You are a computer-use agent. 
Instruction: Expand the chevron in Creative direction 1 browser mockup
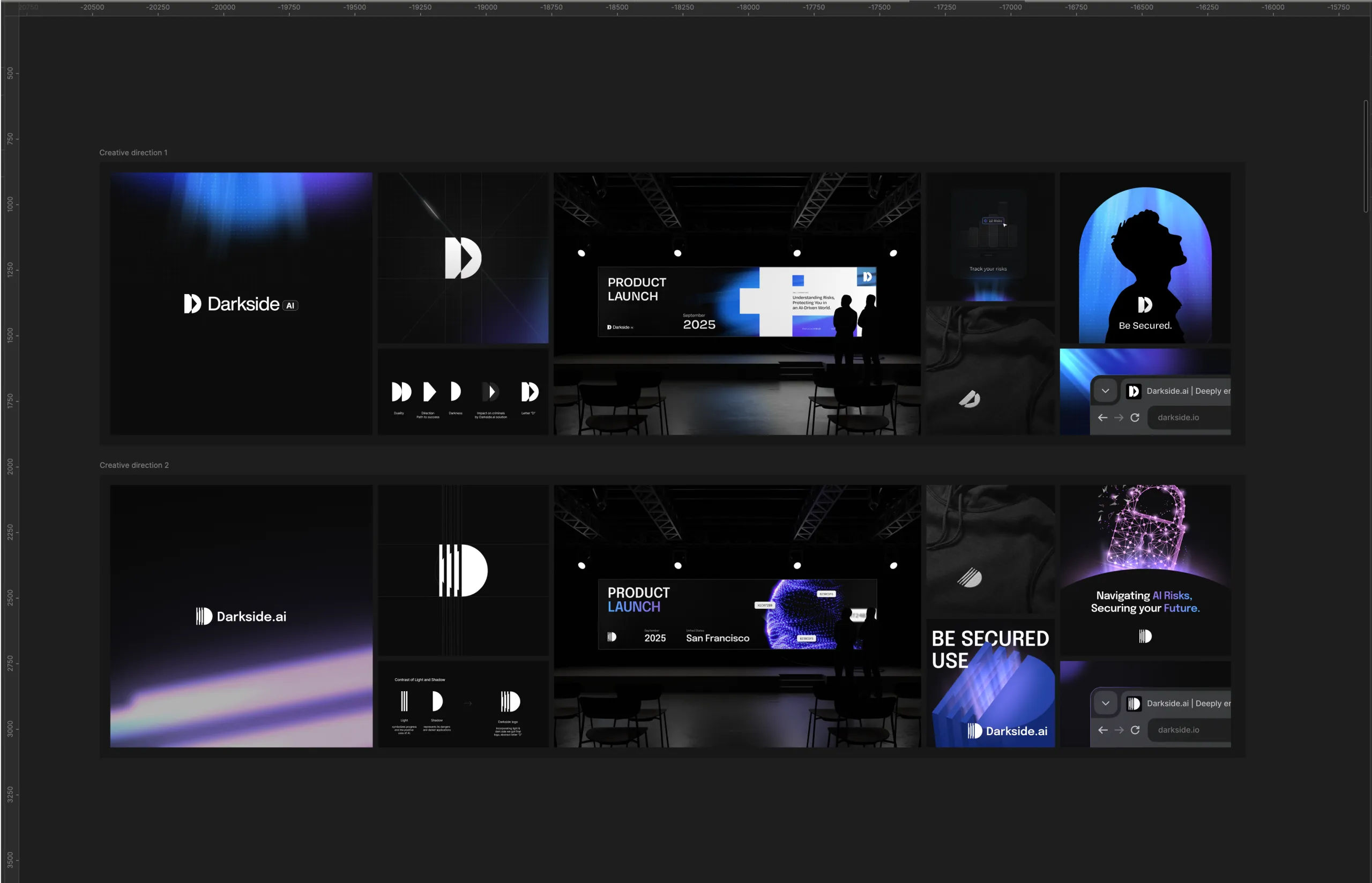pos(1105,391)
